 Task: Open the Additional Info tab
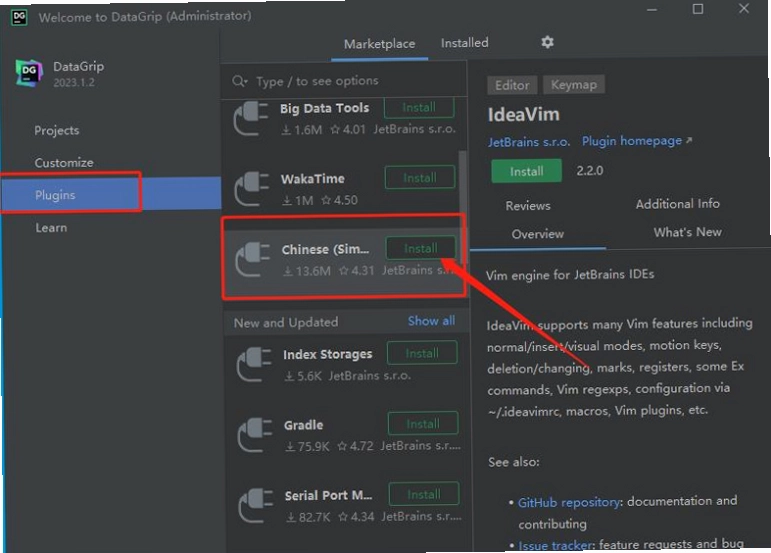[x=678, y=204]
